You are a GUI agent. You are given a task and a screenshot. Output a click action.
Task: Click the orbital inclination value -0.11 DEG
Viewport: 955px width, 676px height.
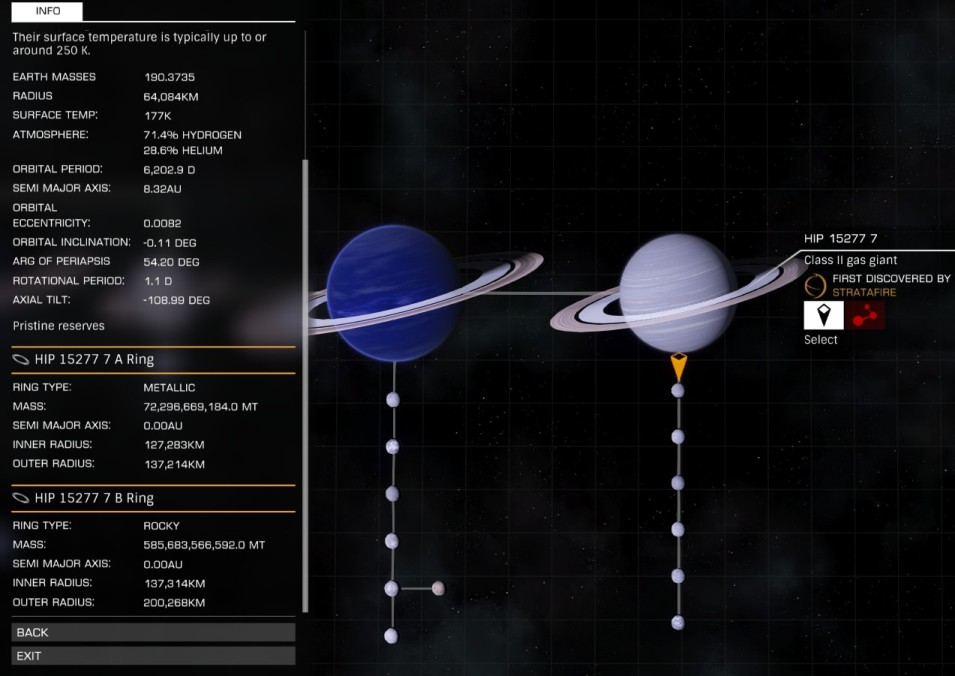170,243
